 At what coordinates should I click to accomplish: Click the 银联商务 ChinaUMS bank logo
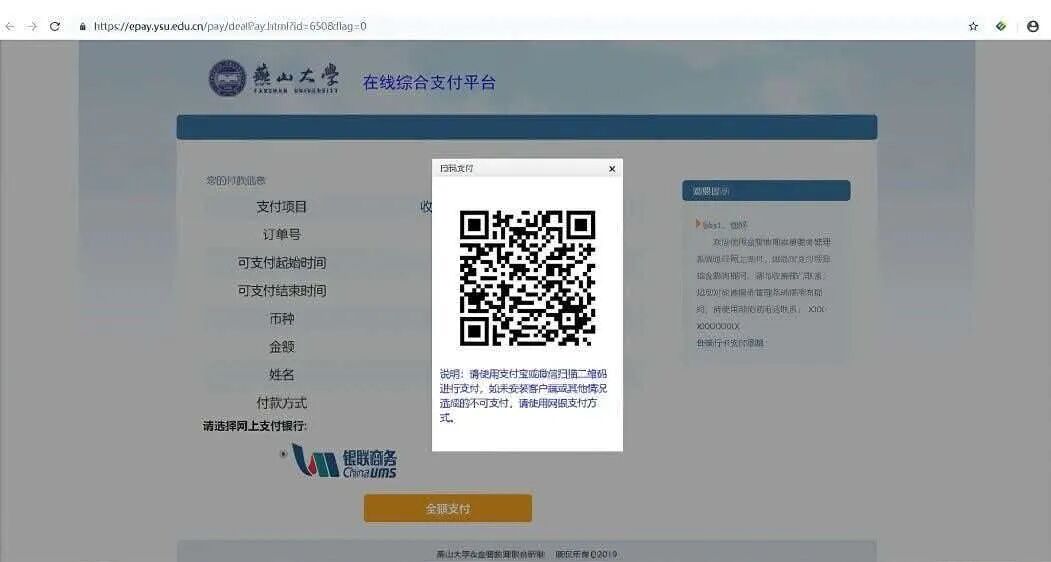pos(345,461)
